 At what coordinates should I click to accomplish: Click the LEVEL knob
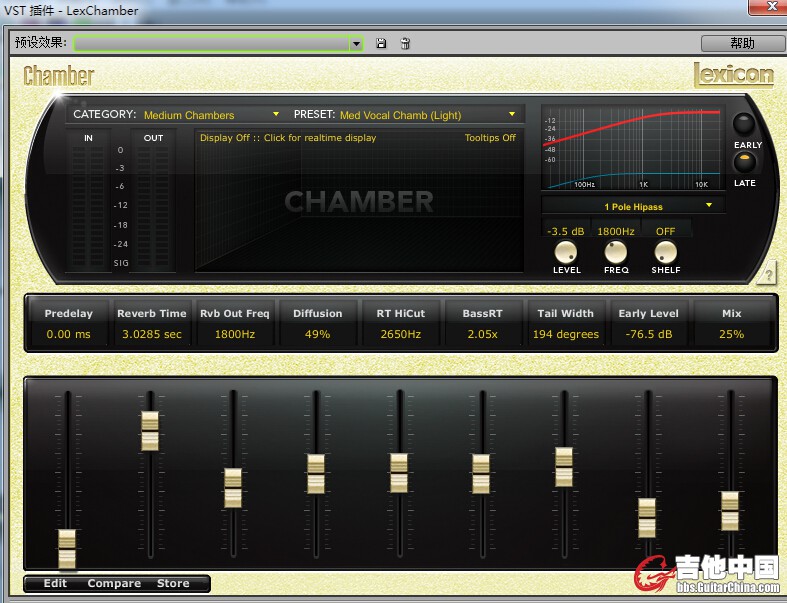tap(566, 252)
